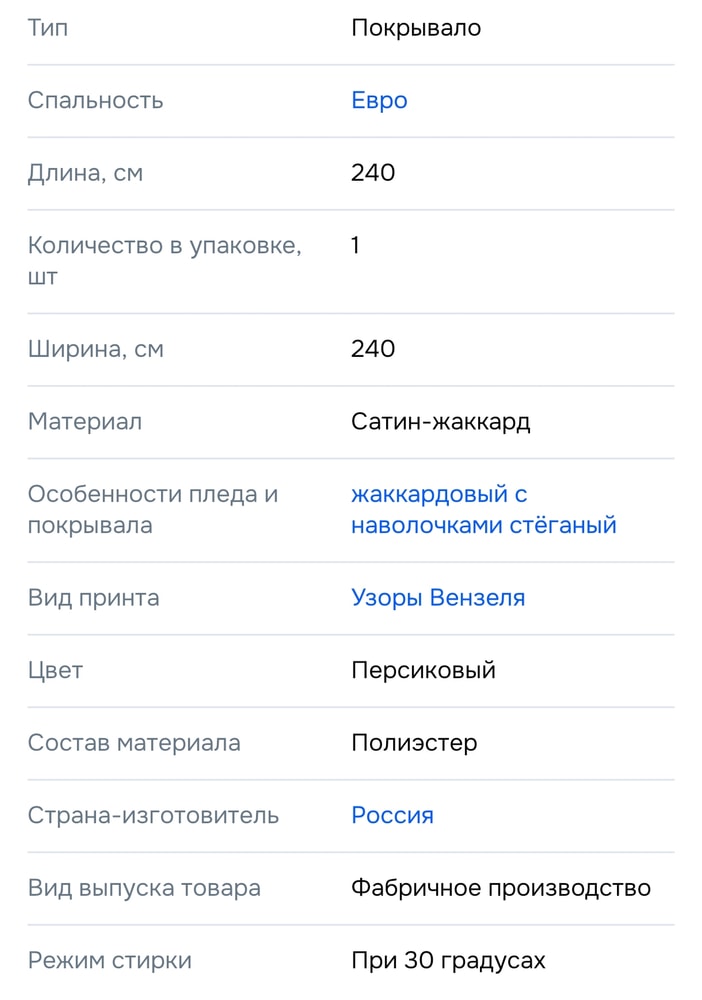Open the Узоры Вензеля print link
Image resolution: width=702 pixels, height=1000 pixels.
[438, 598]
